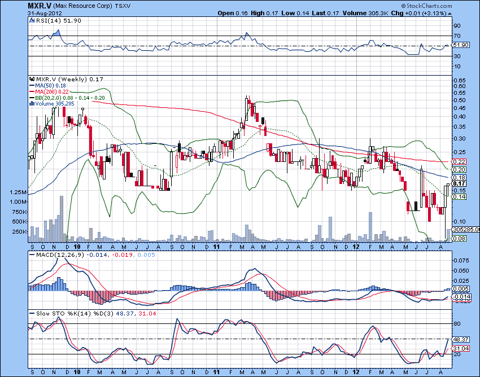Screen dimensions: 480x377
Task: Click the 250K volume axis label
Action: (x=20, y=232)
